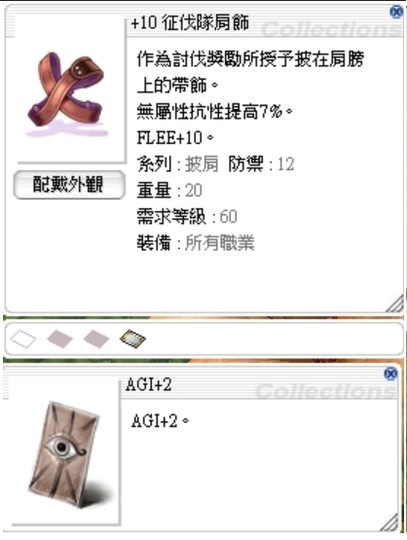Click the Collections watermark in the card window
The height and width of the screenshot is (540, 407).
pos(325,391)
